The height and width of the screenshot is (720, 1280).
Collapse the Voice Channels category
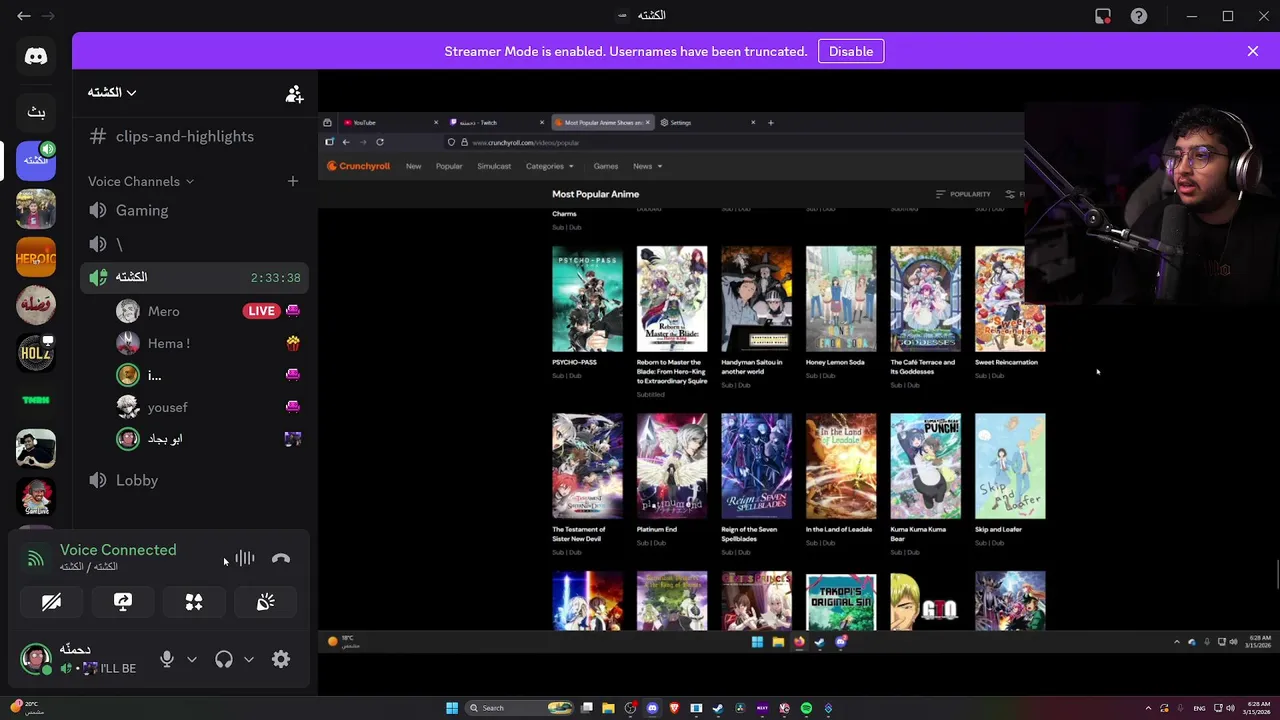coord(140,181)
